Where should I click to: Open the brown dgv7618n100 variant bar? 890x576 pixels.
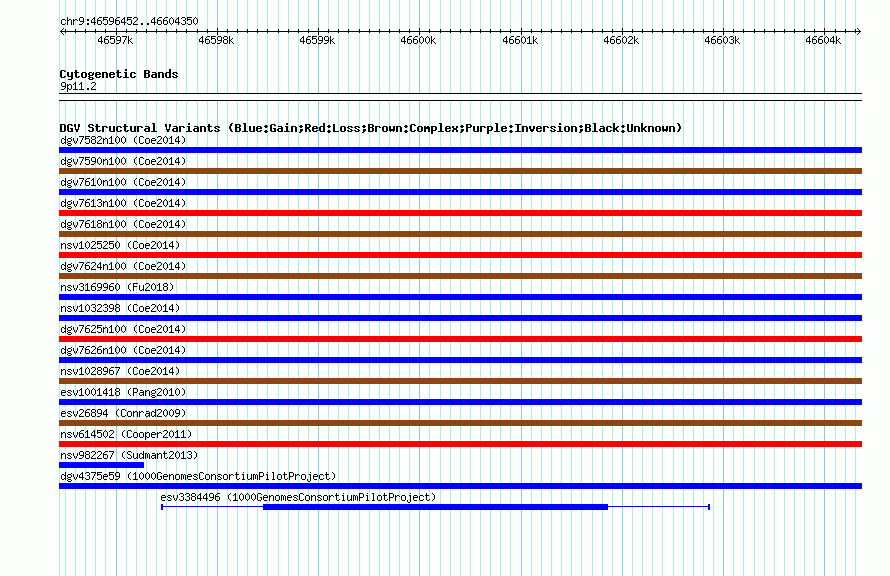(x=460, y=234)
